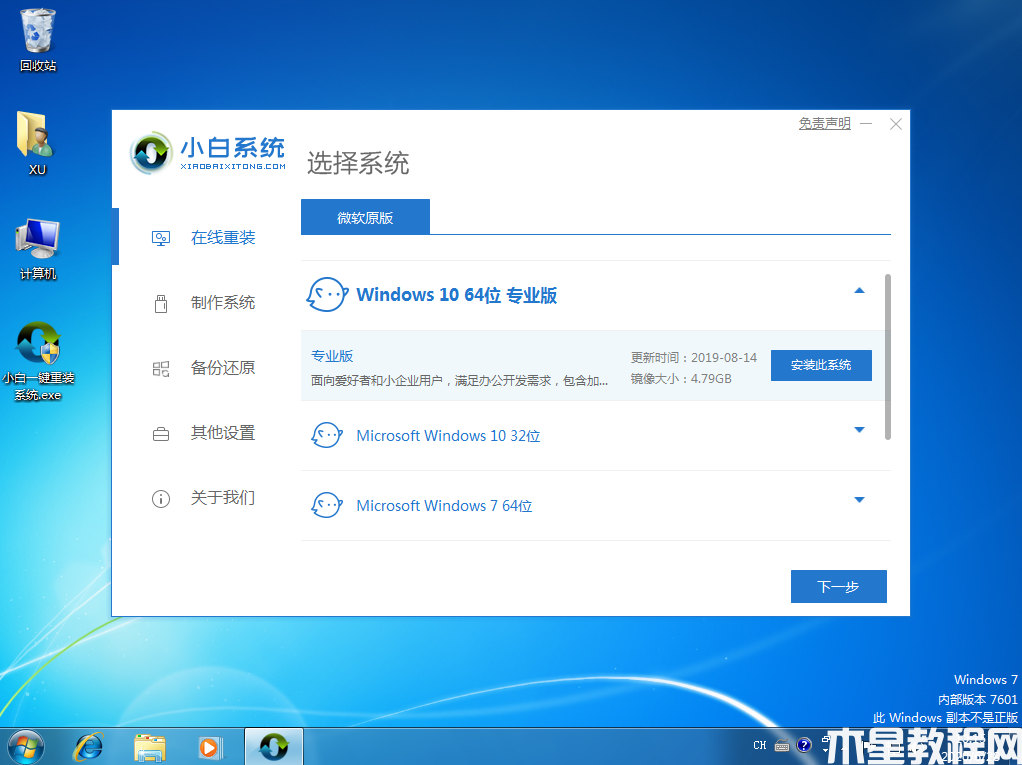Open the Windows Start menu orb
The image size is (1022, 765).
(25, 747)
